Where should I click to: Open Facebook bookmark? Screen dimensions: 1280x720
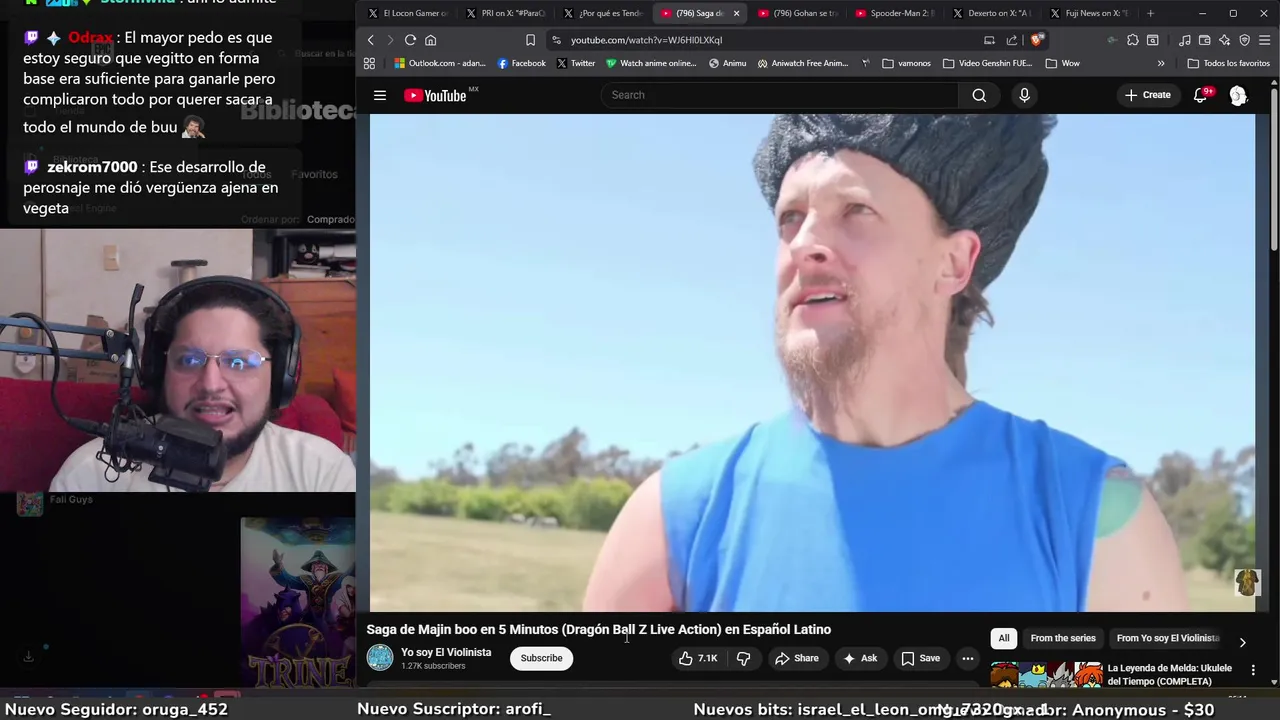(x=522, y=63)
